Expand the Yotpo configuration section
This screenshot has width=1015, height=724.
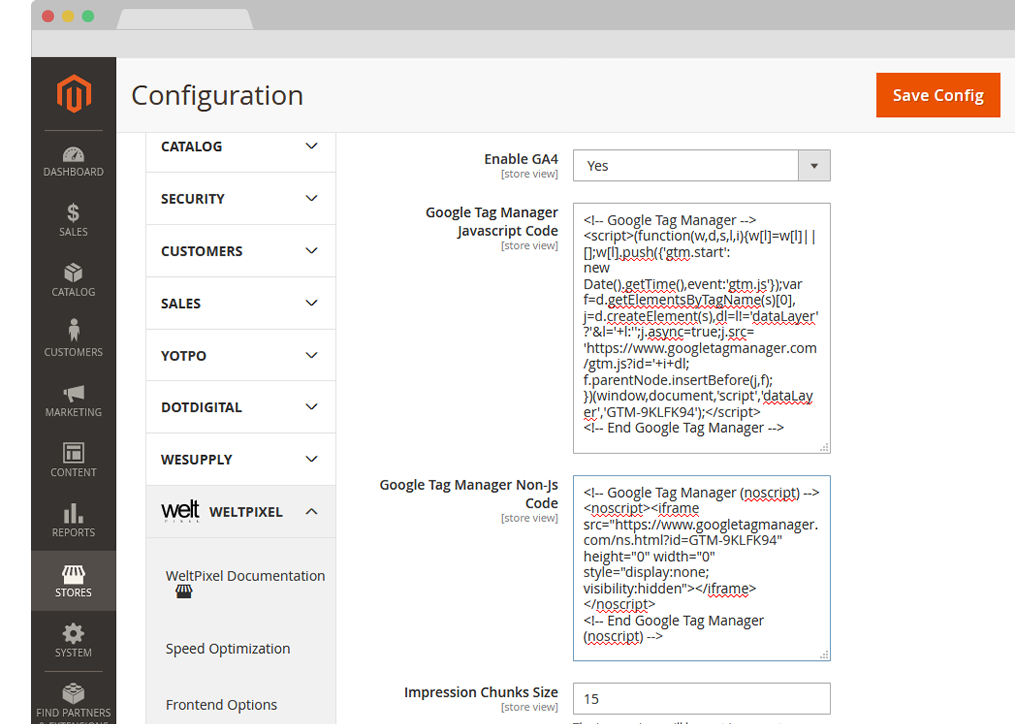pyautogui.click(x=239, y=355)
